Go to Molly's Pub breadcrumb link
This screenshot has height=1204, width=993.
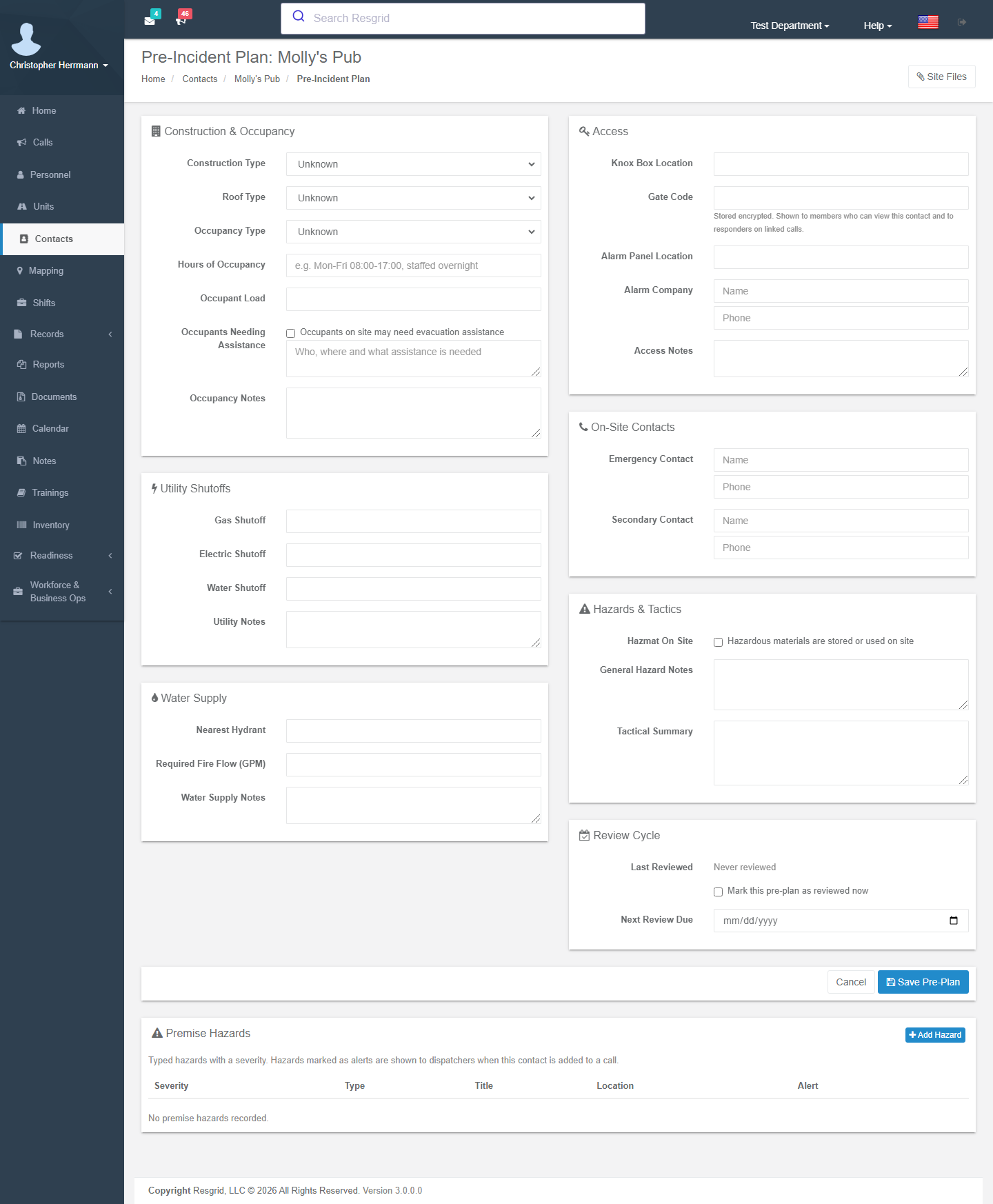tap(257, 79)
